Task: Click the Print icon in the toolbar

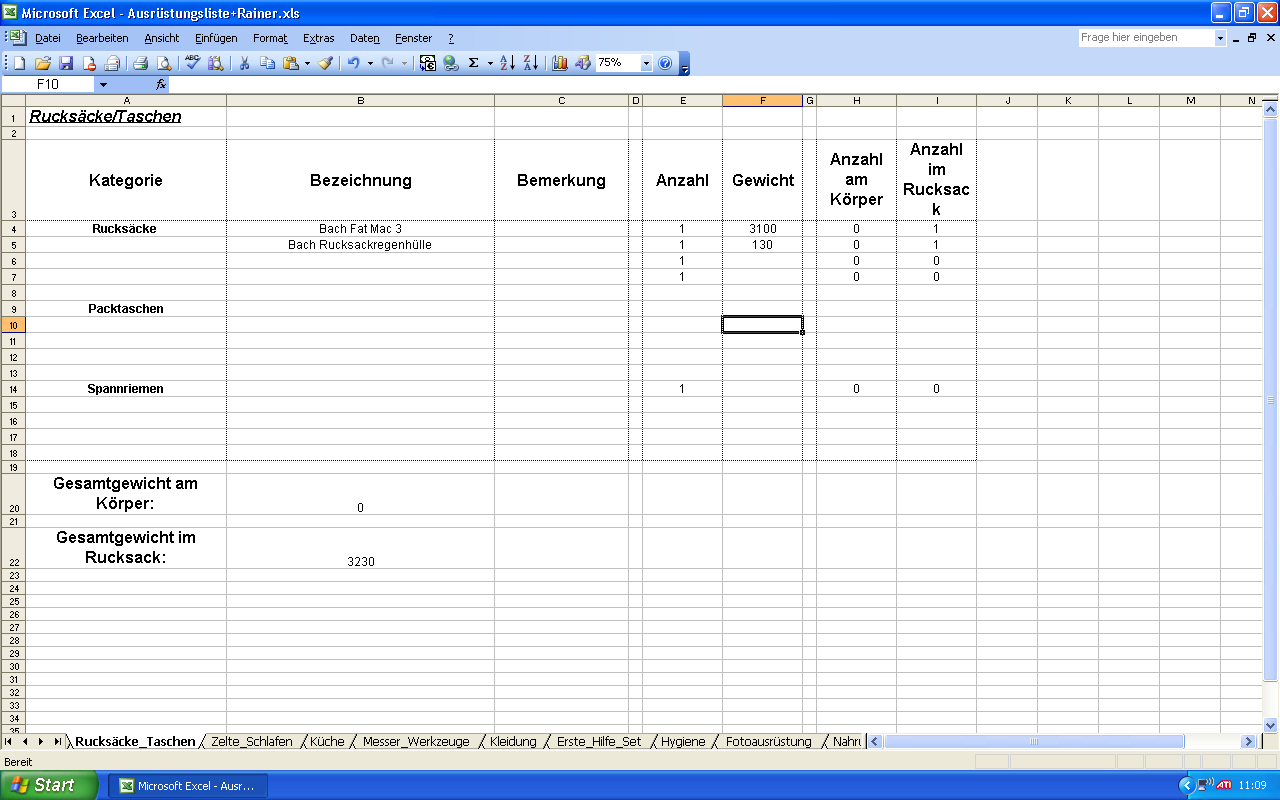Action: (141, 63)
